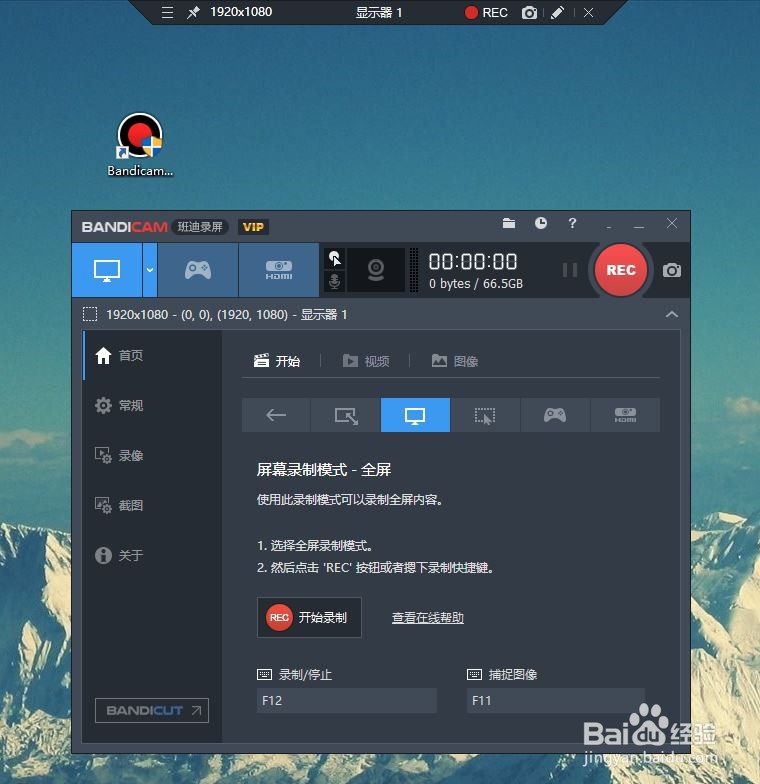
Task: Open the 关于 about sidebar item
Action: coord(152,555)
